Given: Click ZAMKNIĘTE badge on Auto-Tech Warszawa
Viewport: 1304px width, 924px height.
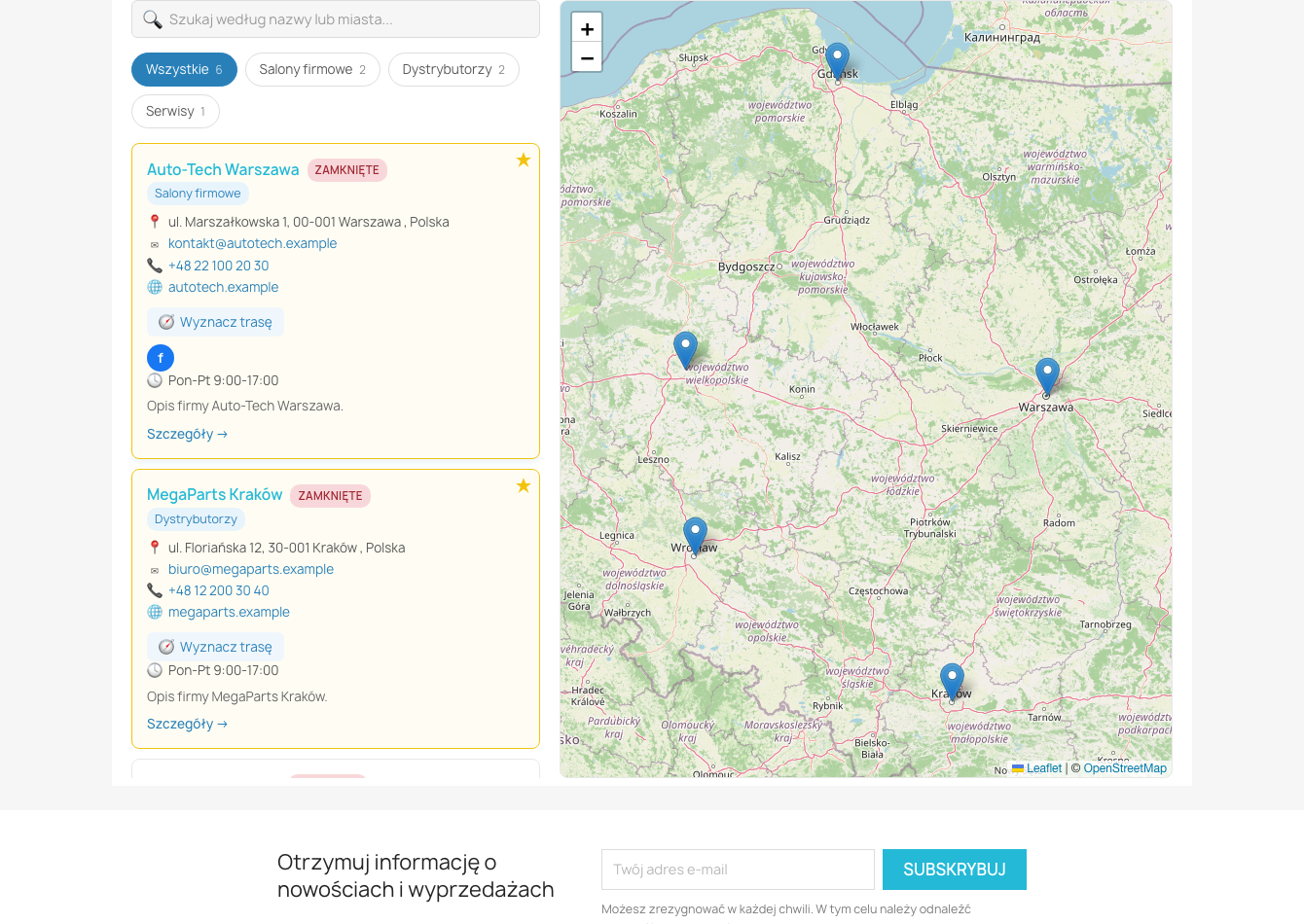Looking at the screenshot, I should (x=347, y=170).
